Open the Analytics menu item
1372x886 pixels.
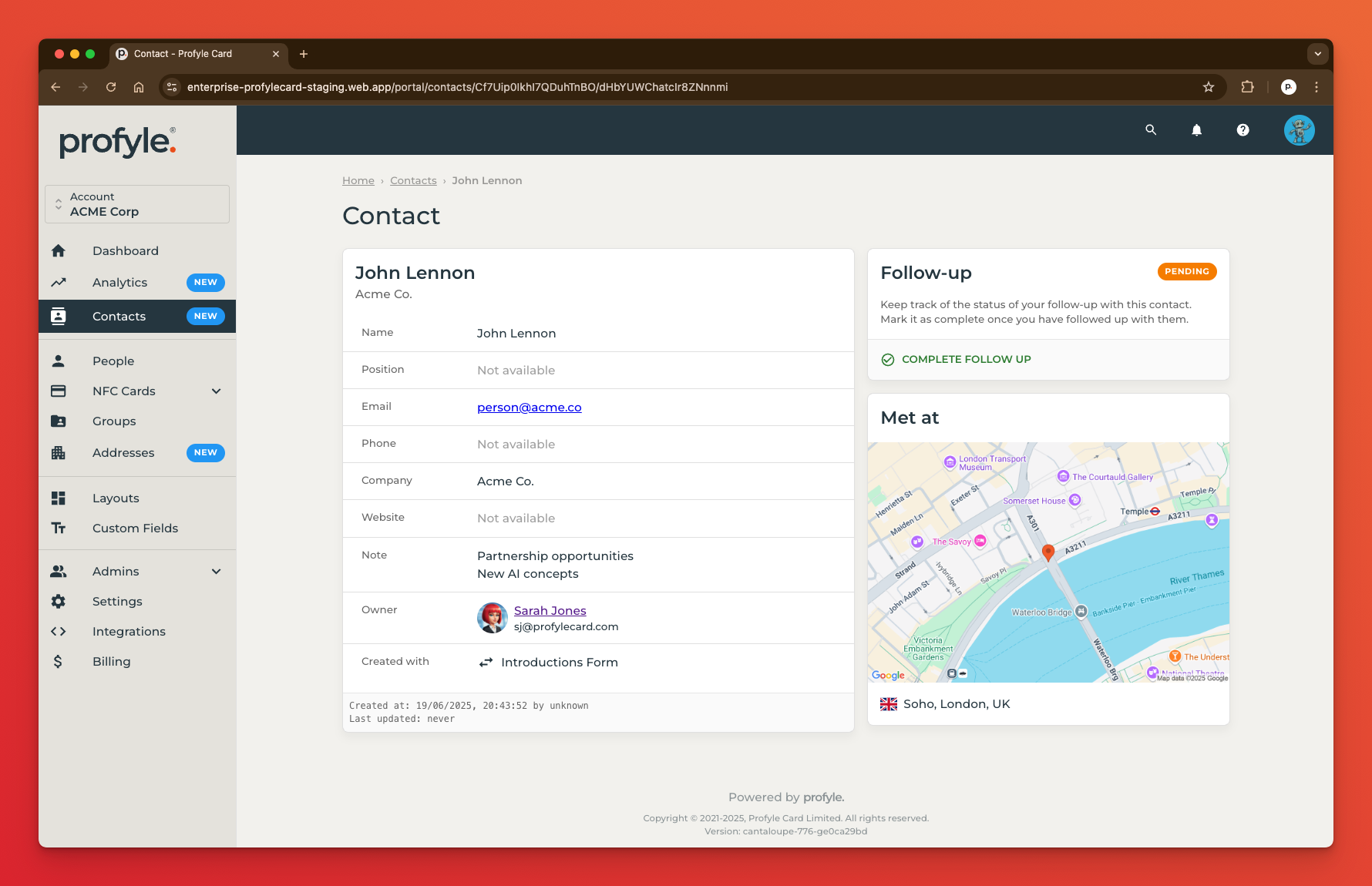(137, 282)
